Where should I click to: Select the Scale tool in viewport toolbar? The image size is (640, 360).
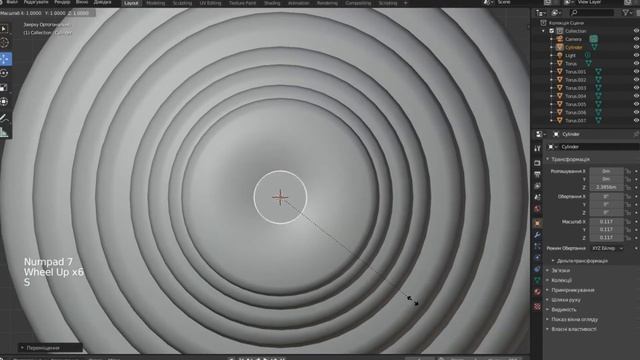[4, 87]
